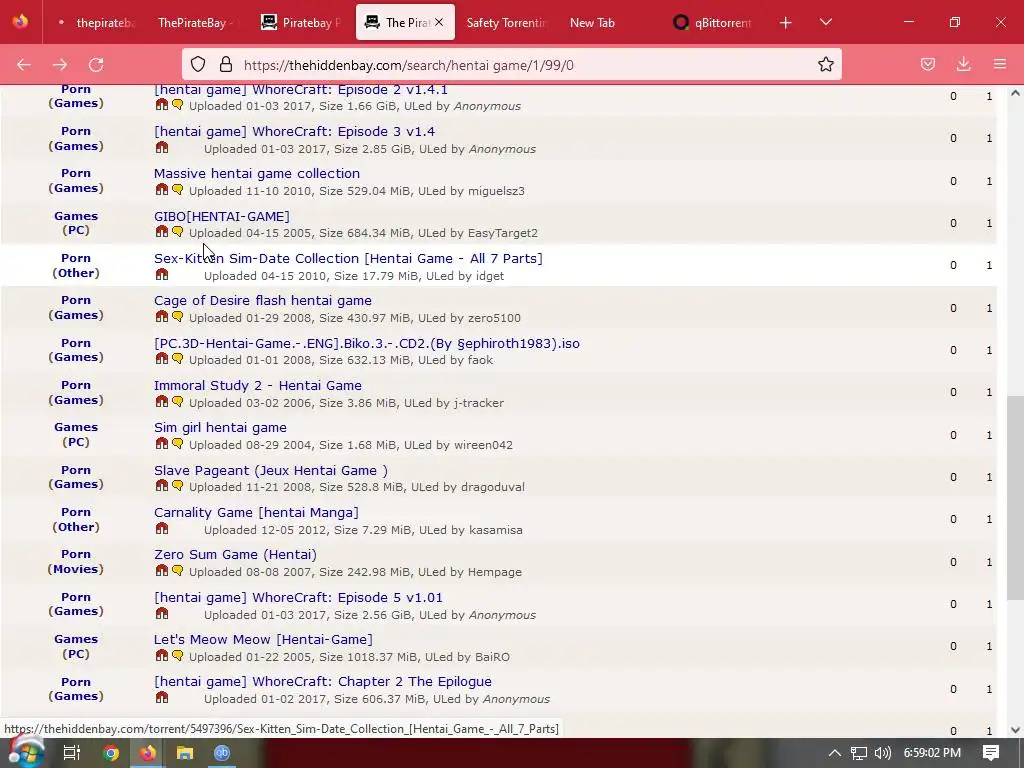Go forward one page in Firefox
This screenshot has height=768, width=1024.
(x=60, y=65)
